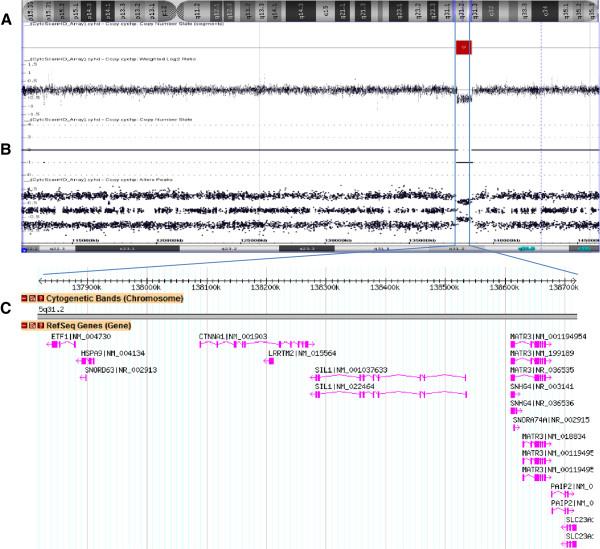Image resolution: width=600 pixels, height=549 pixels.
Task: Select the red copy number loss segment
Action: pos(463,47)
